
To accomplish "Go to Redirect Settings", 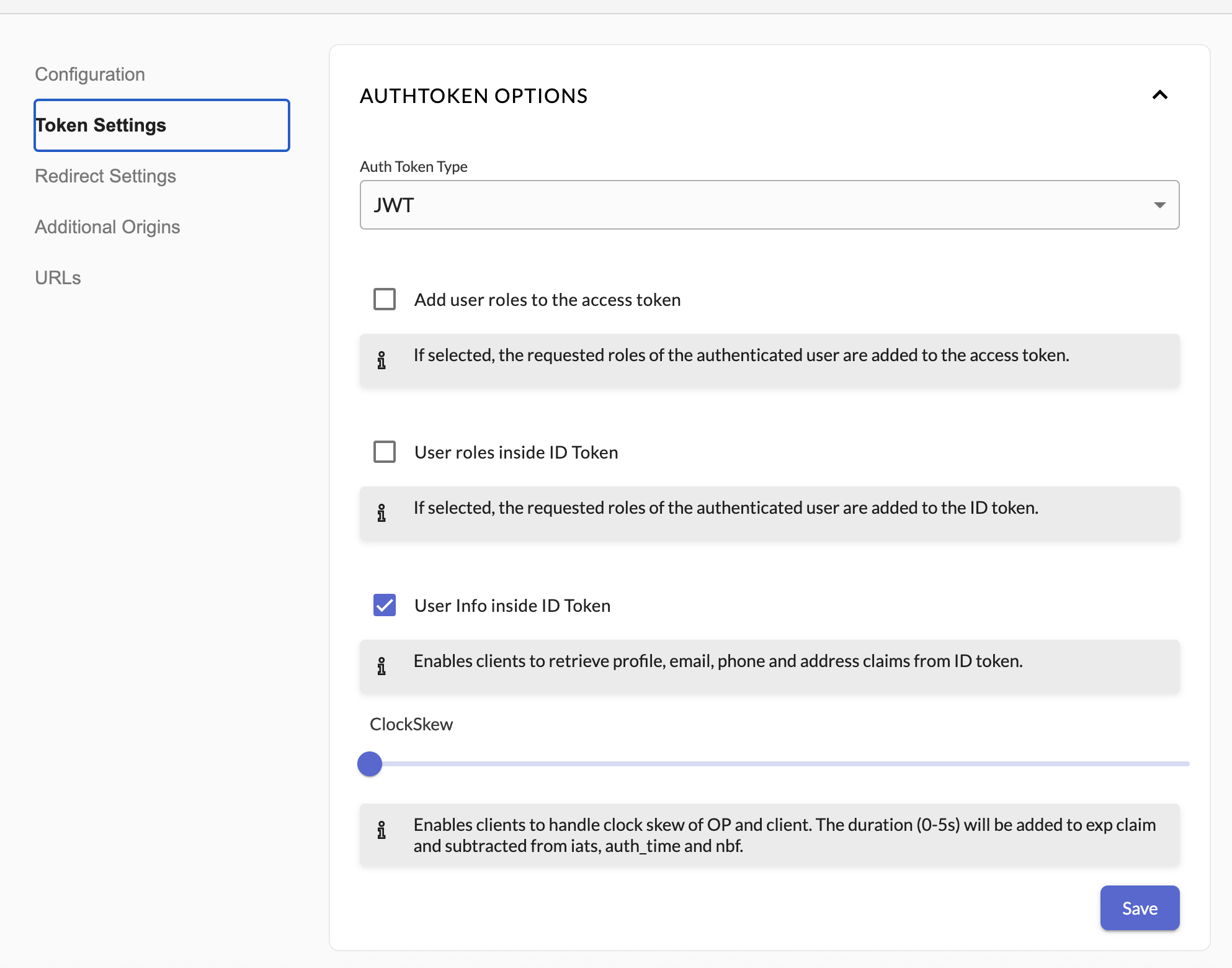I will 105,176.
